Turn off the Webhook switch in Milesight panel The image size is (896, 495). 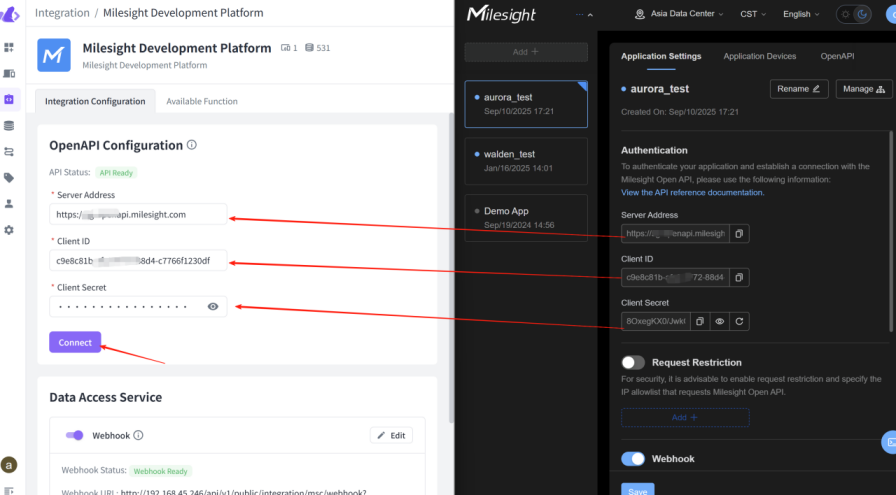(x=633, y=459)
